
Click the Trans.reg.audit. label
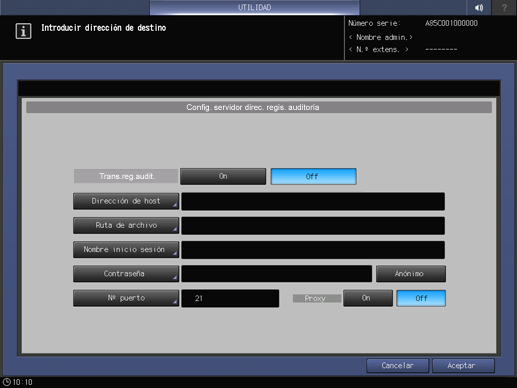click(126, 176)
